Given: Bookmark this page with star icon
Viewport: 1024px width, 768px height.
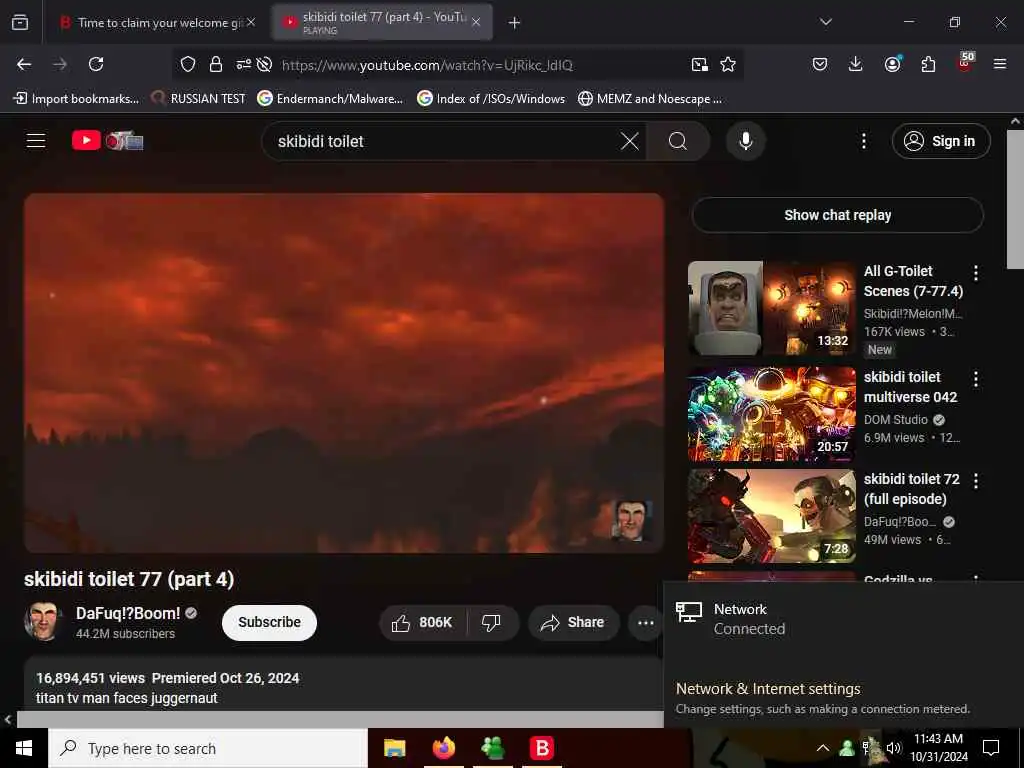Looking at the screenshot, I should coord(728,64).
